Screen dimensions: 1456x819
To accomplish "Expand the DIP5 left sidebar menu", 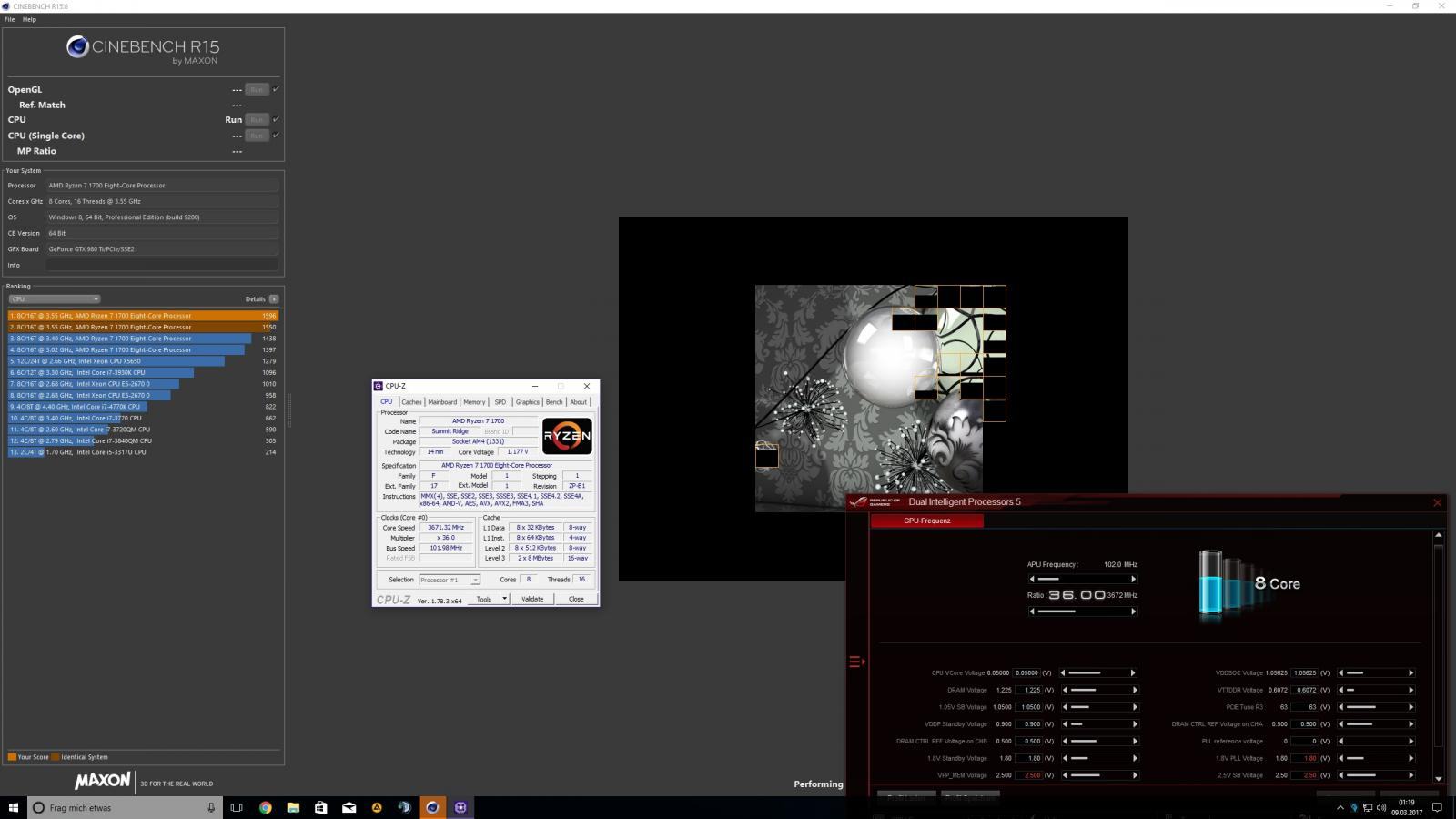I will pos(856,662).
